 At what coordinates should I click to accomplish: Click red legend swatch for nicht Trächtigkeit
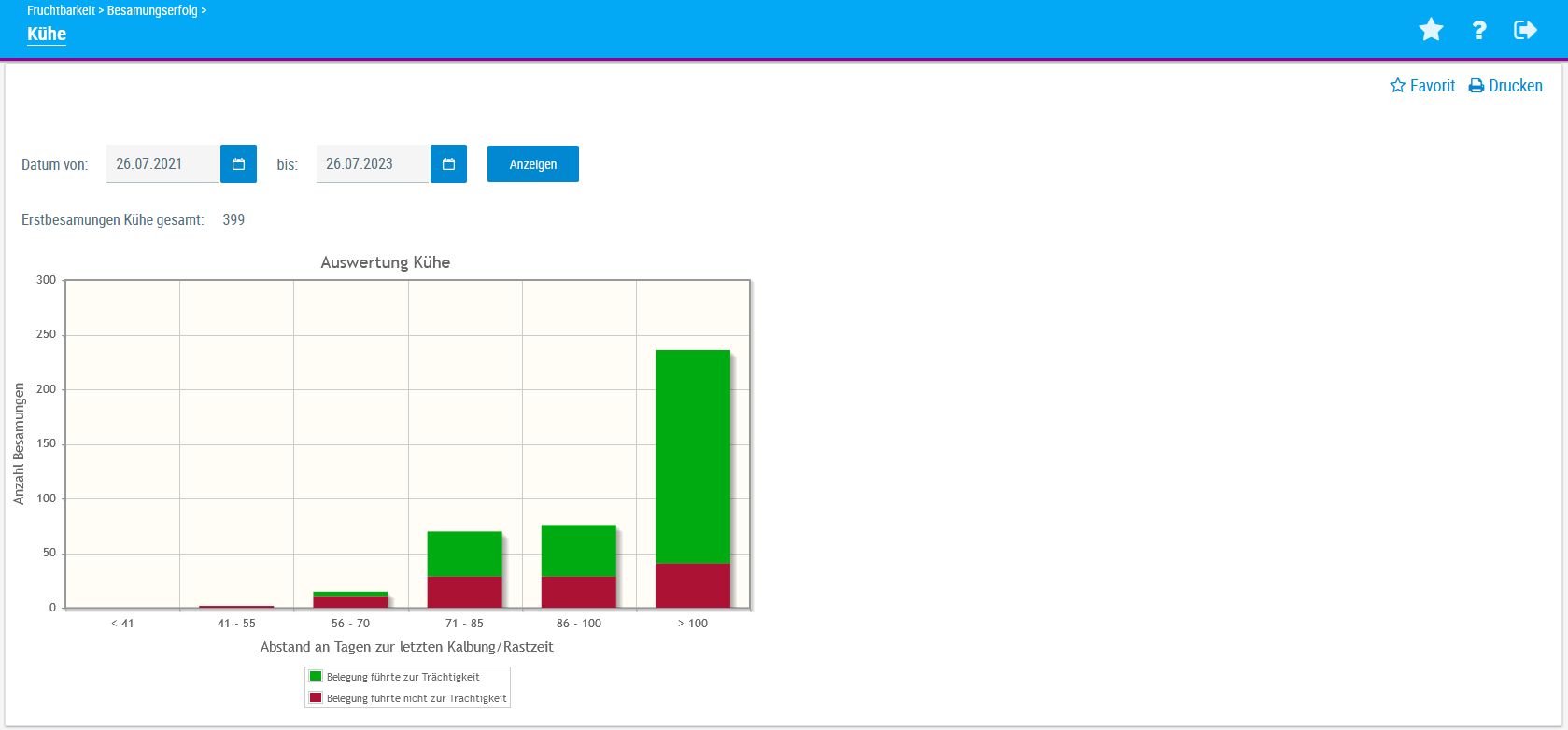[316, 698]
